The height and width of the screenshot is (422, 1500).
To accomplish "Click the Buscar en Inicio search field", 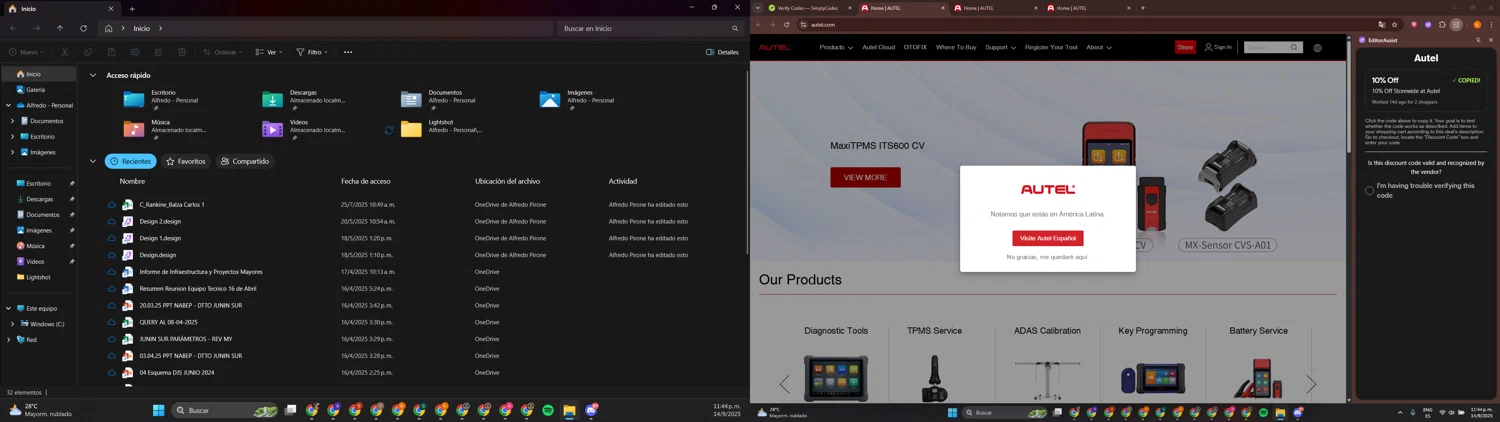I will 650,28.
